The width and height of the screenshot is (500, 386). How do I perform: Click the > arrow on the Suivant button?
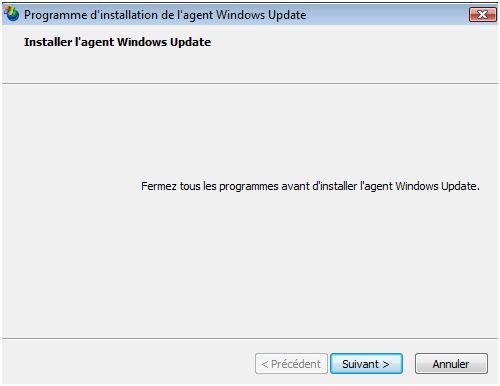point(386,364)
